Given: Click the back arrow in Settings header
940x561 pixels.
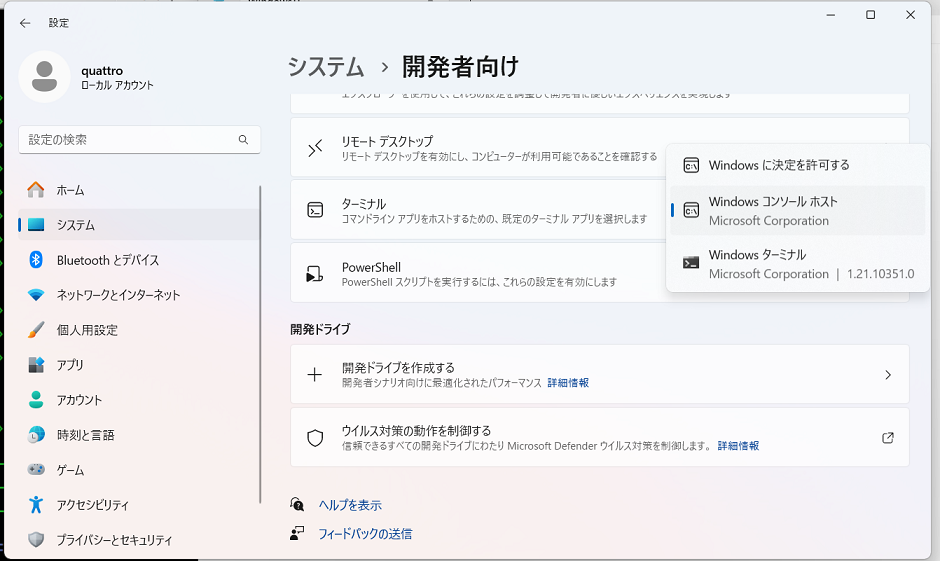Looking at the screenshot, I should coord(25,22).
